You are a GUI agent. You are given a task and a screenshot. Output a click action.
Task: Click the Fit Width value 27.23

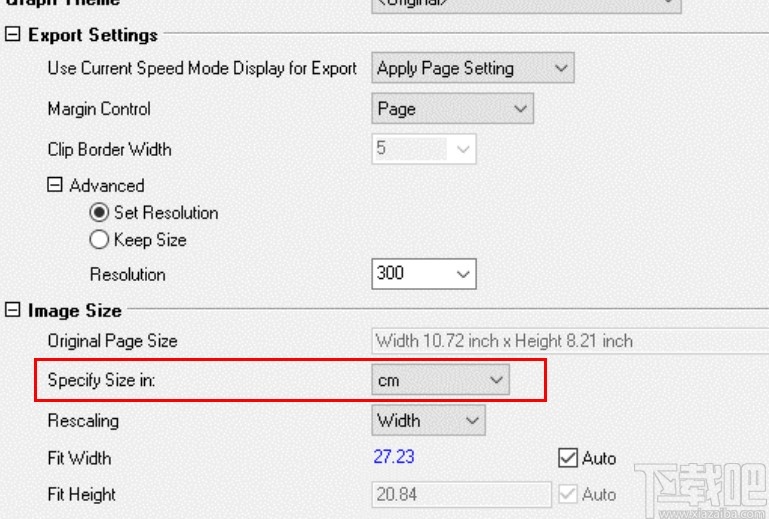tap(395, 458)
